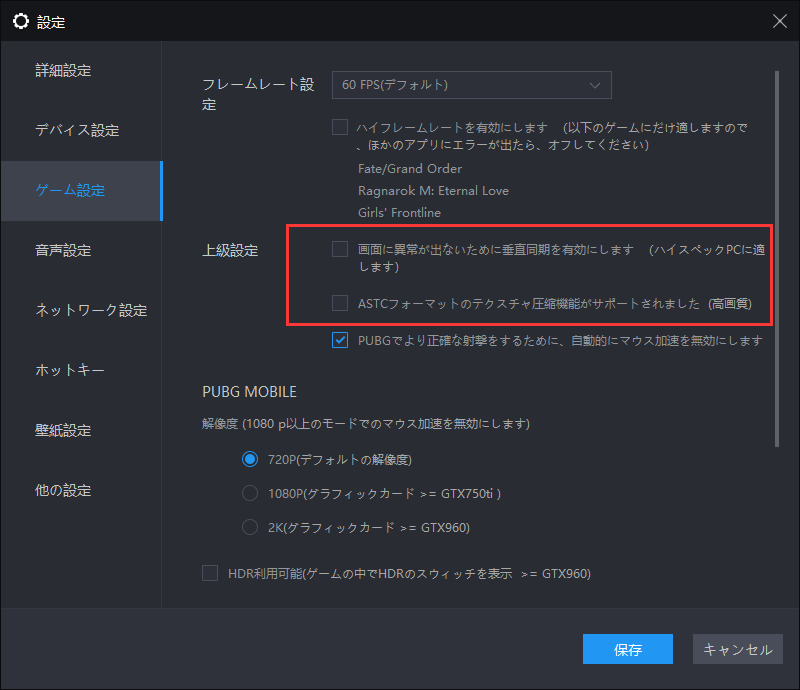Select 2K resolution for GTX960 cards
Image resolution: width=800 pixels, height=690 pixels.
(249, 527)
